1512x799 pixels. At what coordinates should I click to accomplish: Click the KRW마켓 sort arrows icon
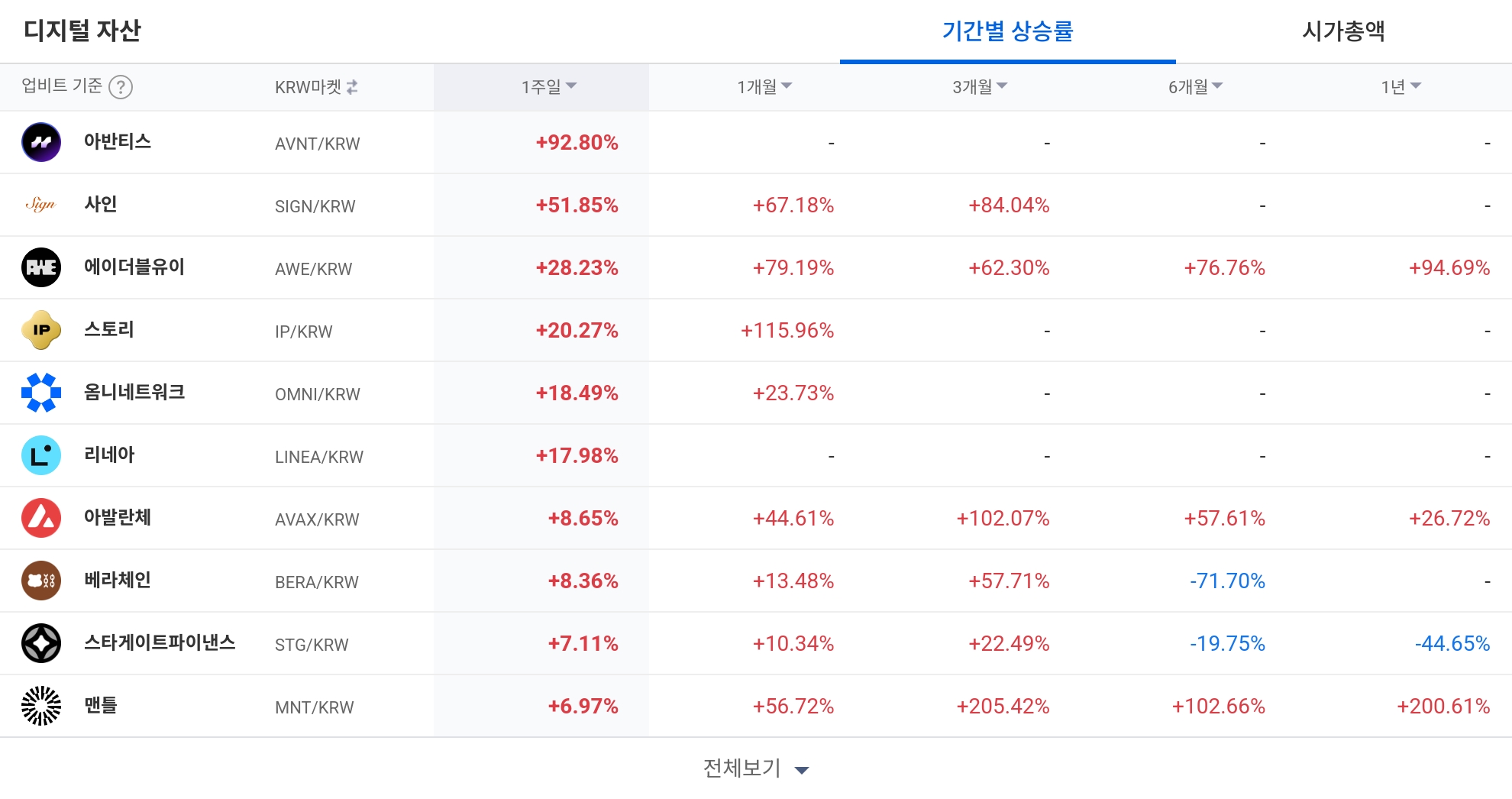353,87
